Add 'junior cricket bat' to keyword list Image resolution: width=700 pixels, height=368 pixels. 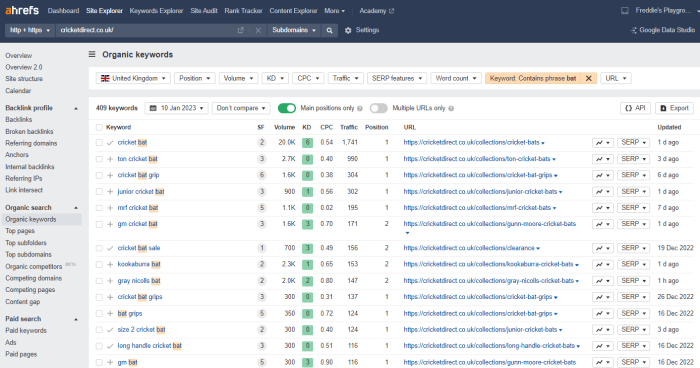tap(110, 192)
